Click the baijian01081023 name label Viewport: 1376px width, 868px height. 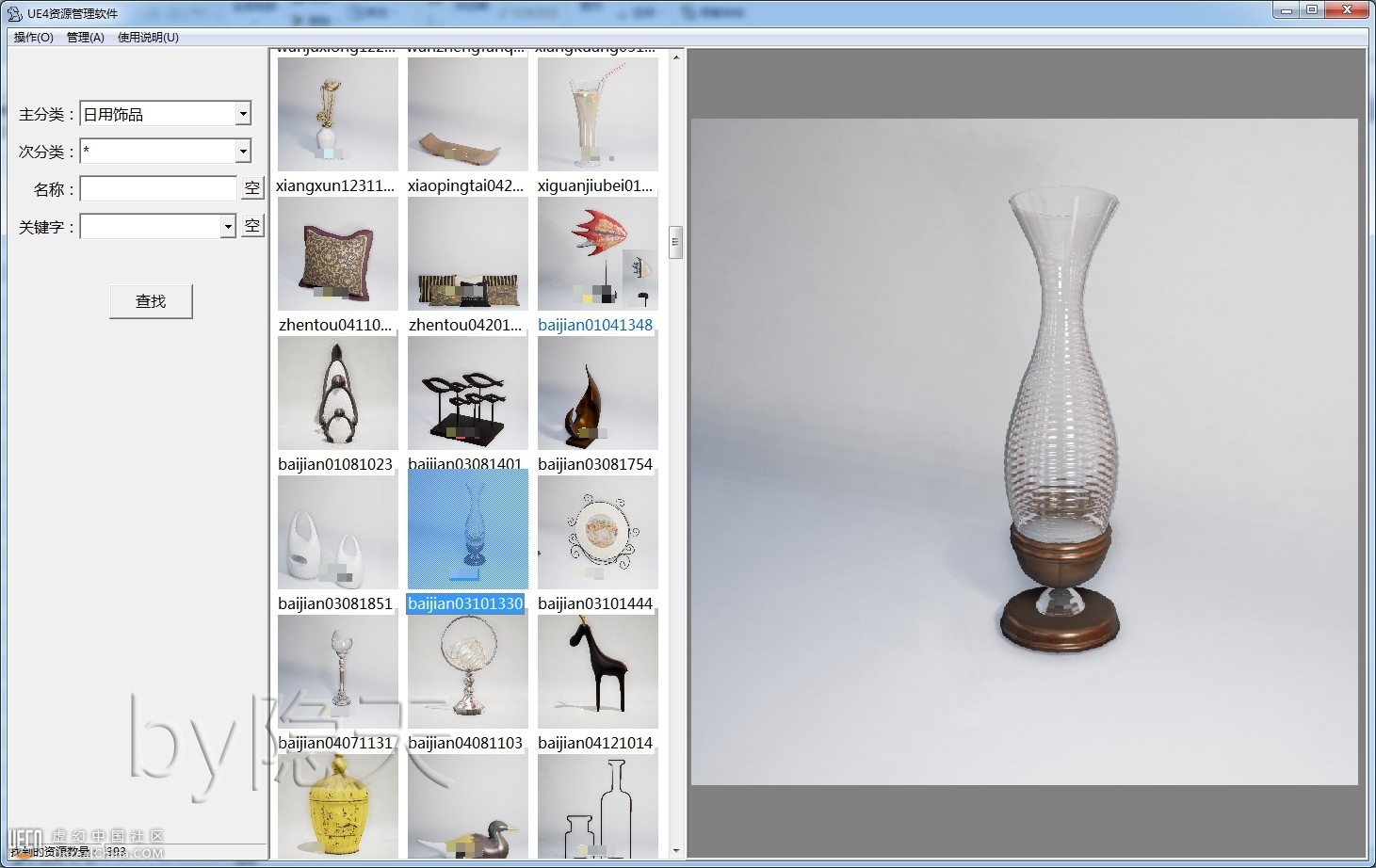[335, 464]
